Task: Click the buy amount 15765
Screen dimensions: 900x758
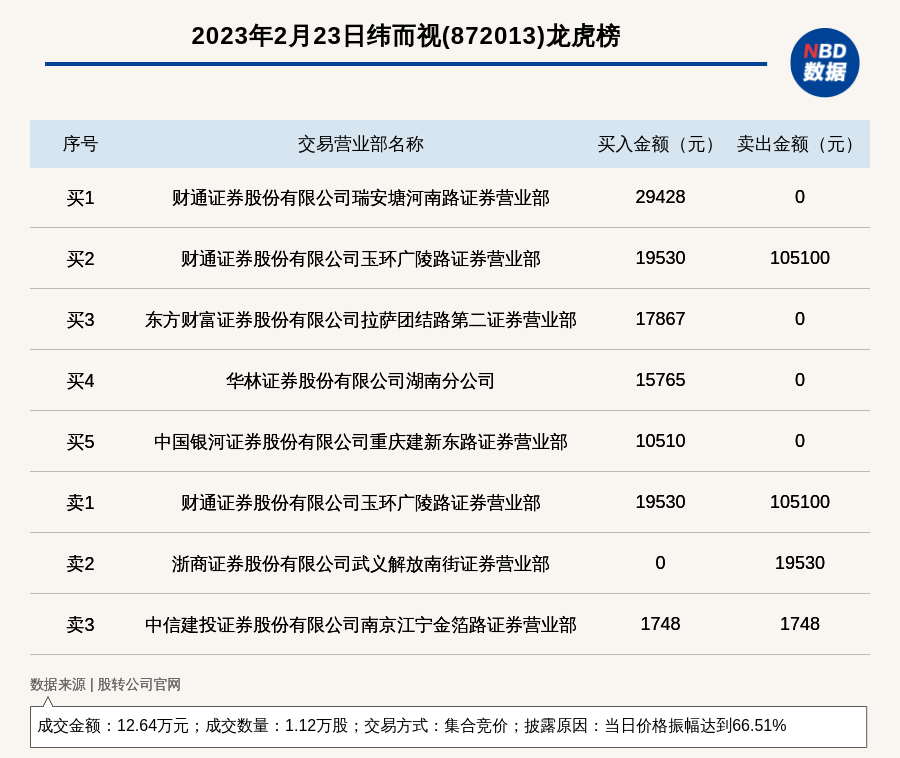Action: [660, 380]
